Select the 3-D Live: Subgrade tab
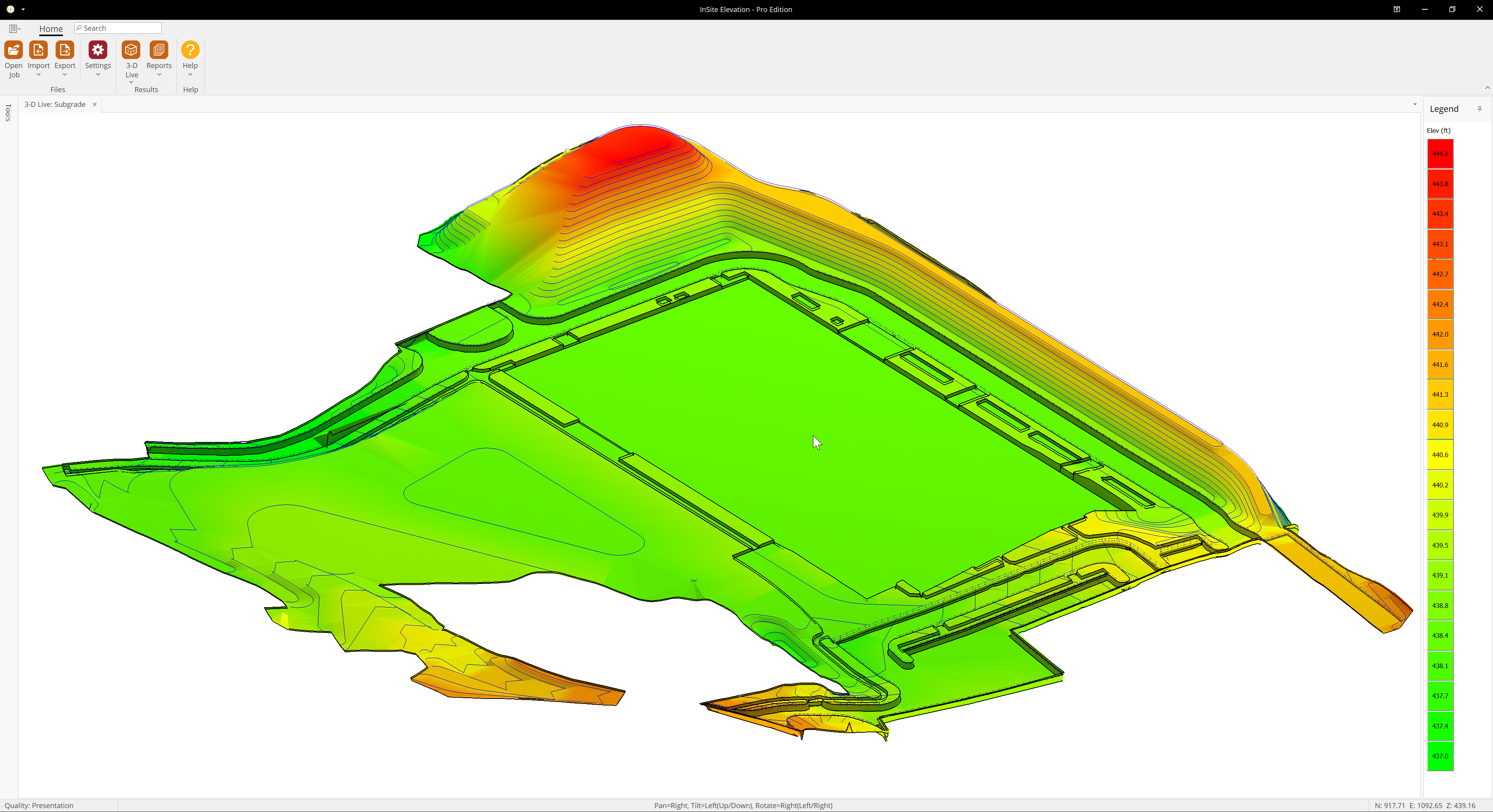Image resolution: width=1493 pixels, height=812 pixels. pos(54,105)
